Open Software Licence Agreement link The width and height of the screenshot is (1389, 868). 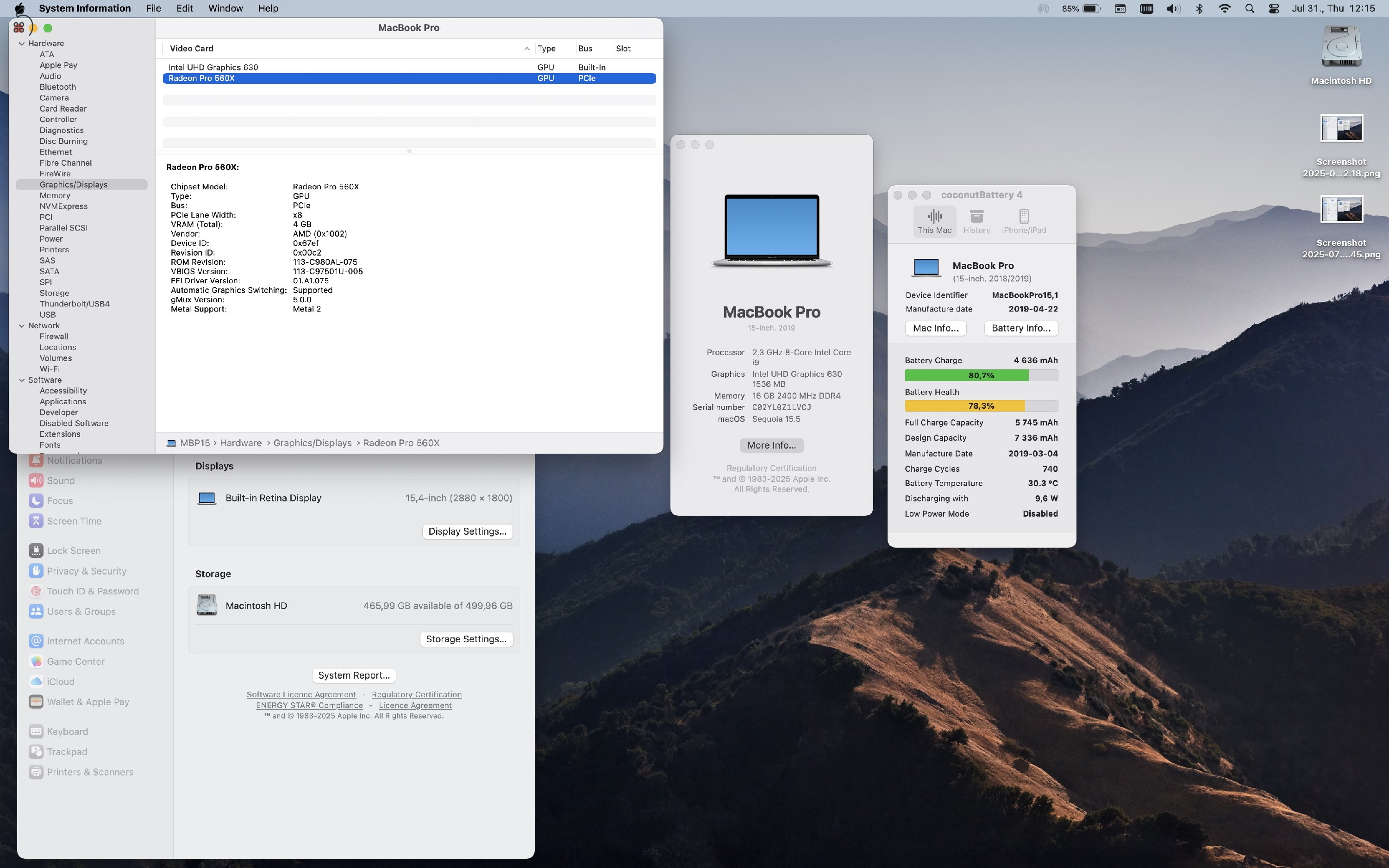[301, 694]
